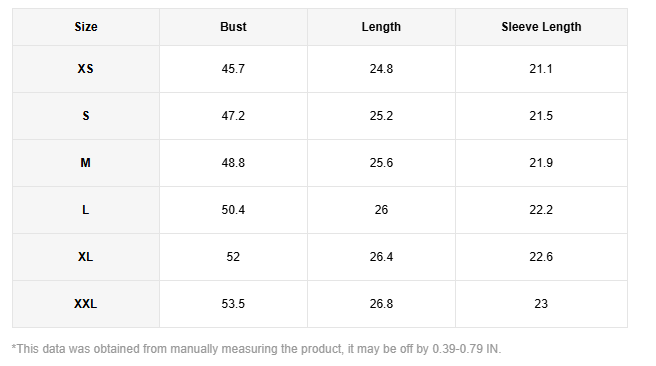Screen dimensions: 656x366
Task: Select the M size row label
Action: pyautogui.click(x=86, y=163)
